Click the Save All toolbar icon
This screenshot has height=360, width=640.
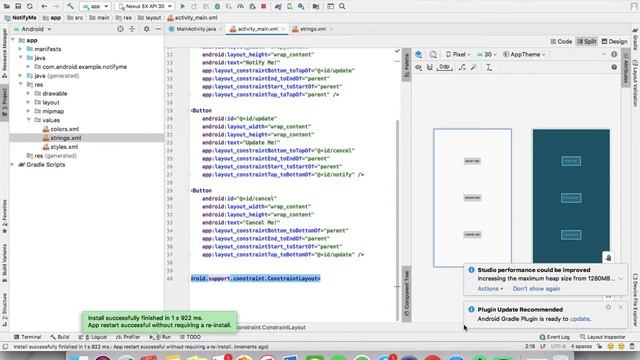click(x=18, y=7)
